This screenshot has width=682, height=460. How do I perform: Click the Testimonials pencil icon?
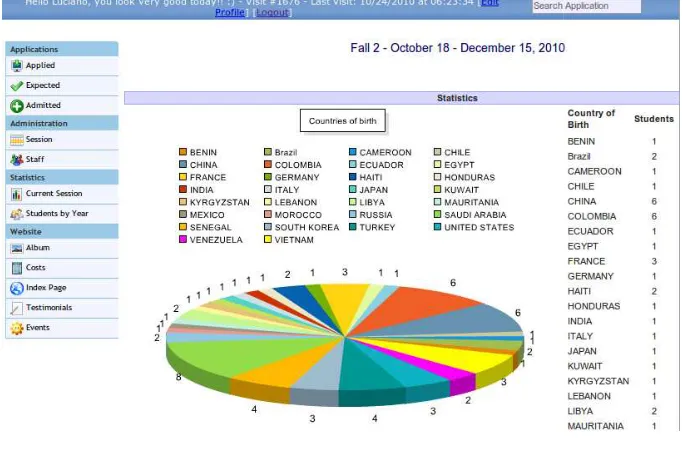[17, 308]
